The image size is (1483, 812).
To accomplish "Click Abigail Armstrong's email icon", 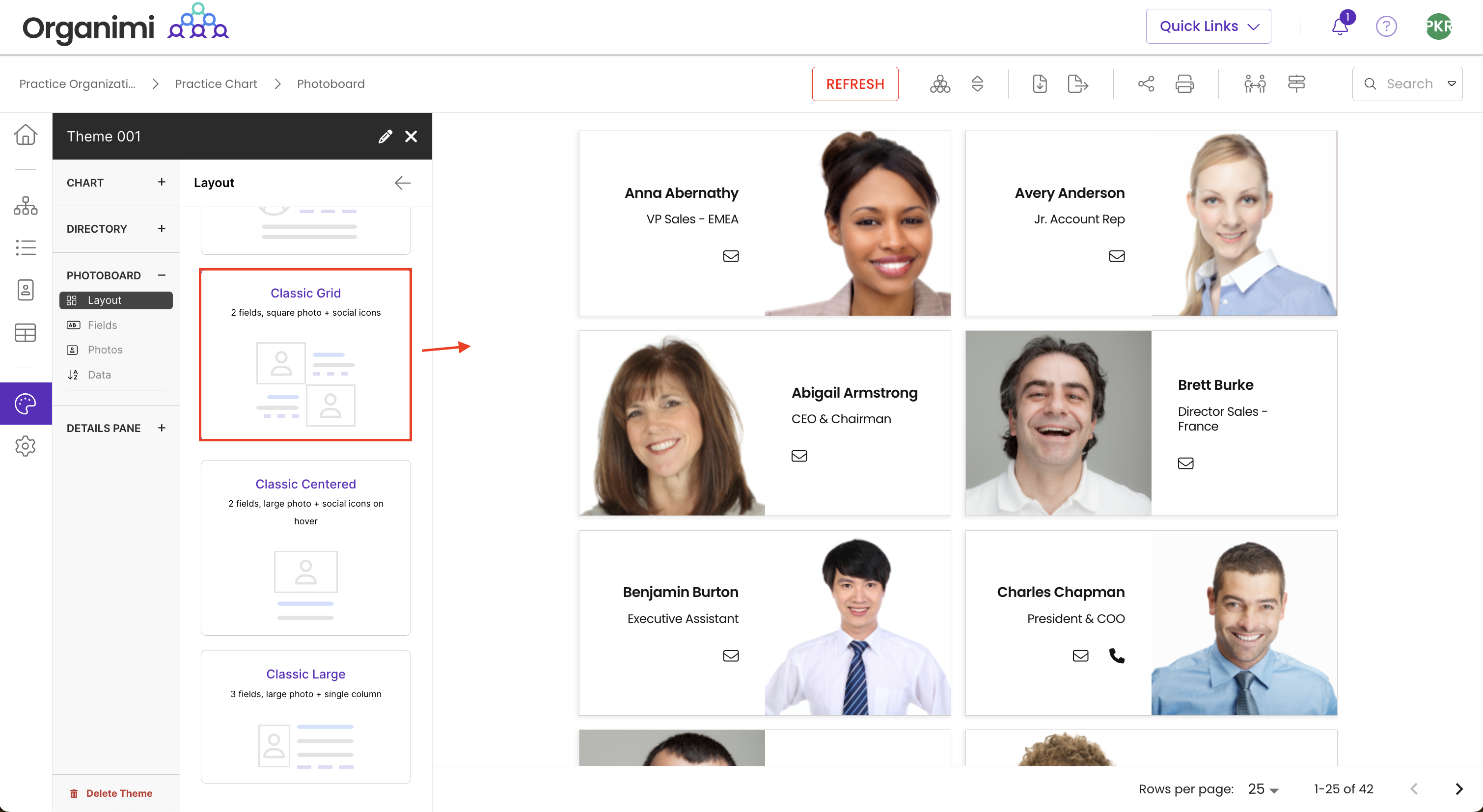I will pos(799,456).
